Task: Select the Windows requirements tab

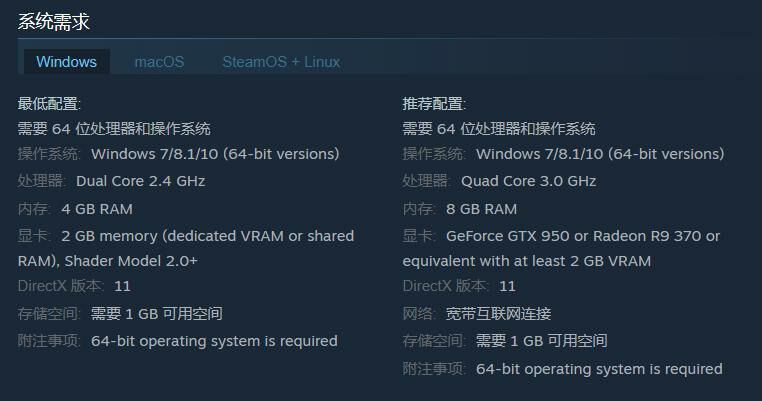Action: pyautogui.click(x=67, y=62)
